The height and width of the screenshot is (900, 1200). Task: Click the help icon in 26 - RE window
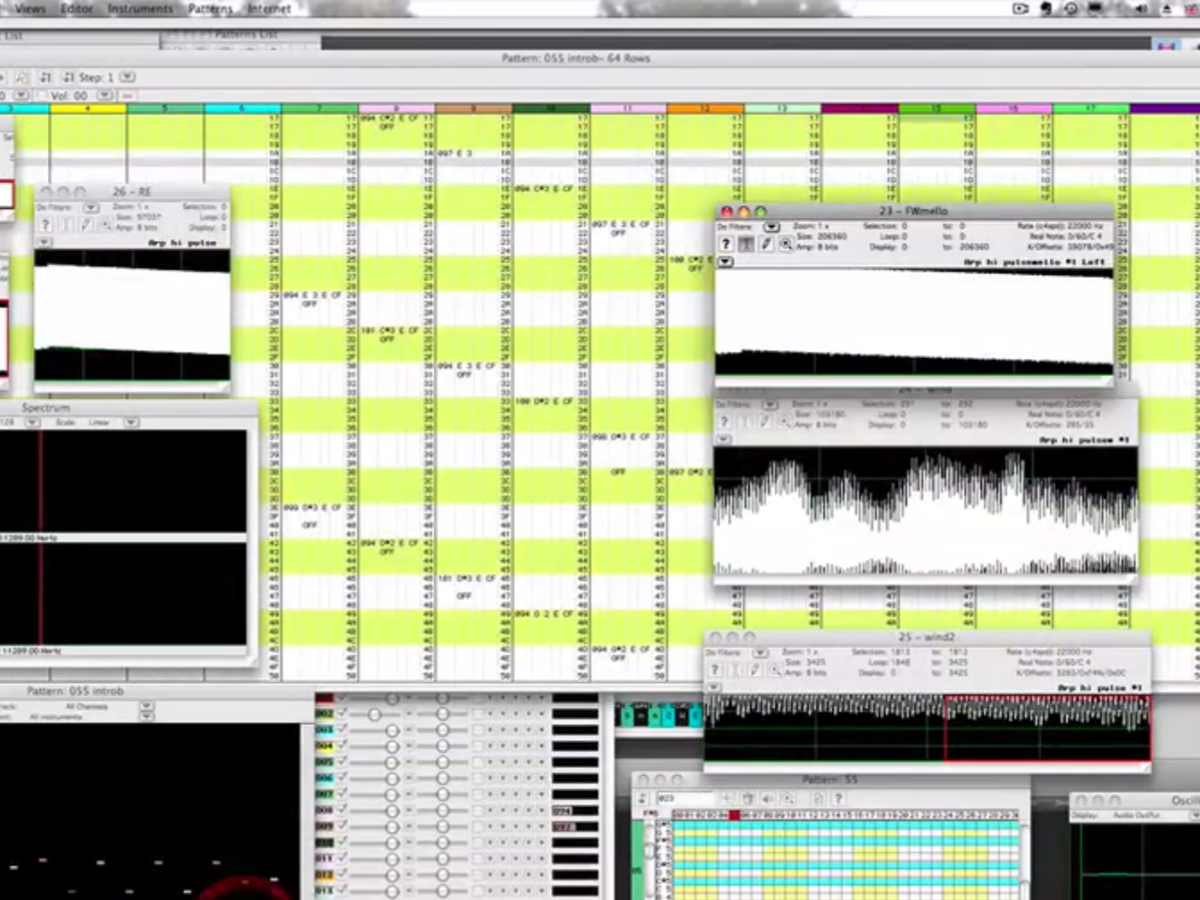[45, 226]
